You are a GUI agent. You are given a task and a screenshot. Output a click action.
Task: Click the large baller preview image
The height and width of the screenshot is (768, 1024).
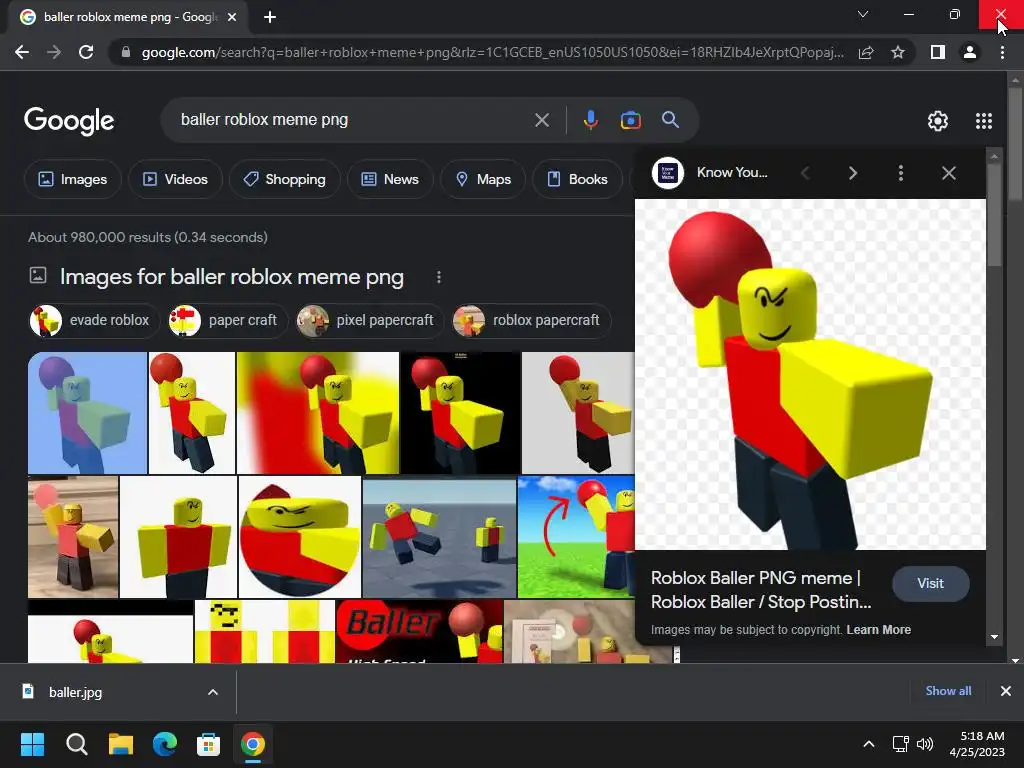pyautogui.click(x=810, y=374)
